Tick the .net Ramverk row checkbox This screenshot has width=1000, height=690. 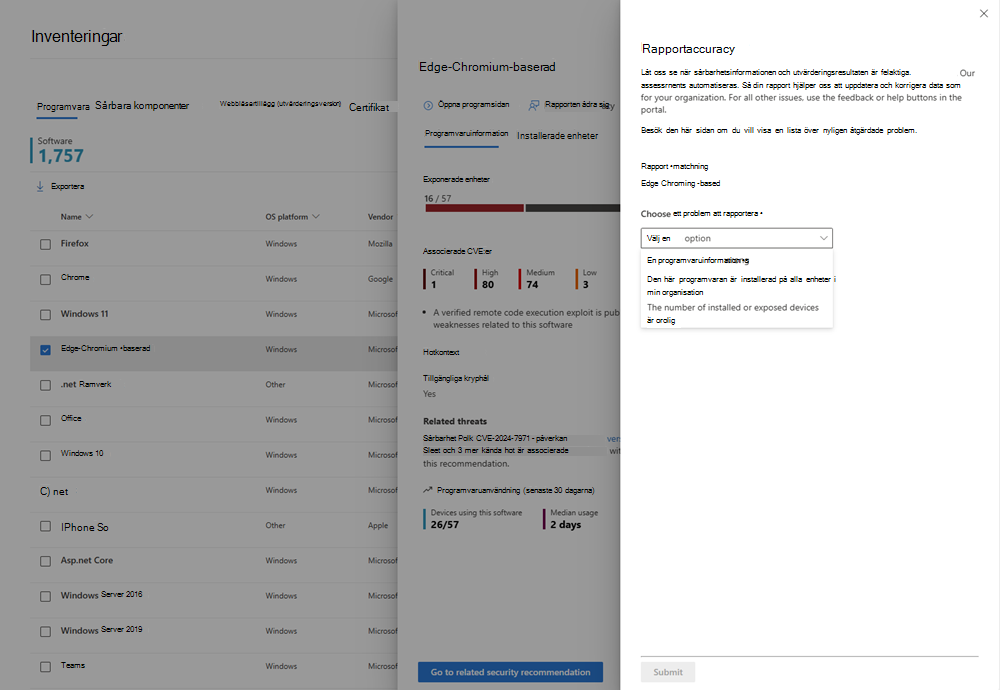click(45, 385)
